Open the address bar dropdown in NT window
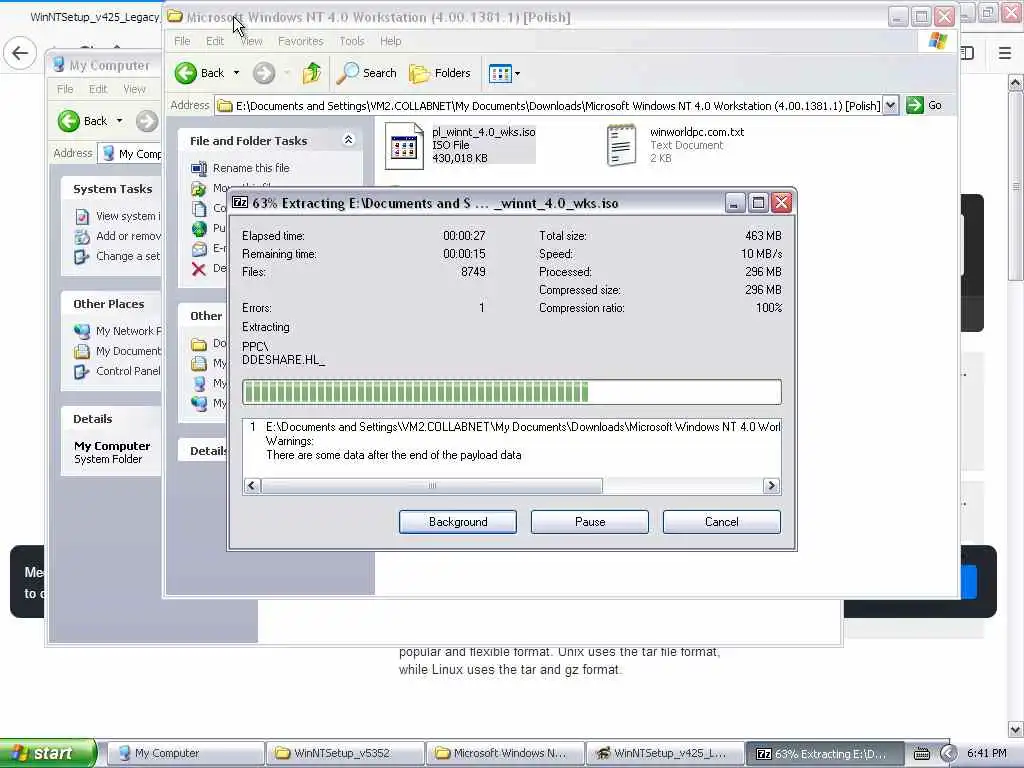The height and width of the screenshot is (768, 1024). [x=891, y=105]
